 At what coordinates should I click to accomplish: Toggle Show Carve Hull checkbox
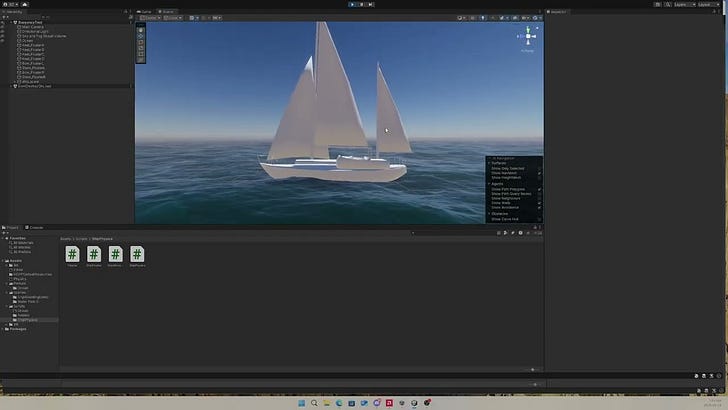[x=540, y=219]
